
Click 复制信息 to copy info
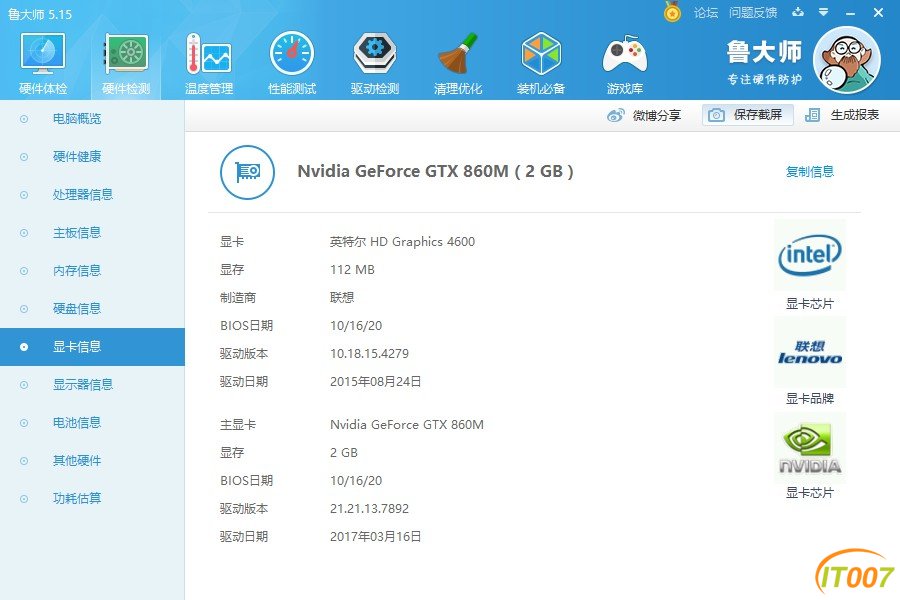pyautogui.click(x=809, y=171)
